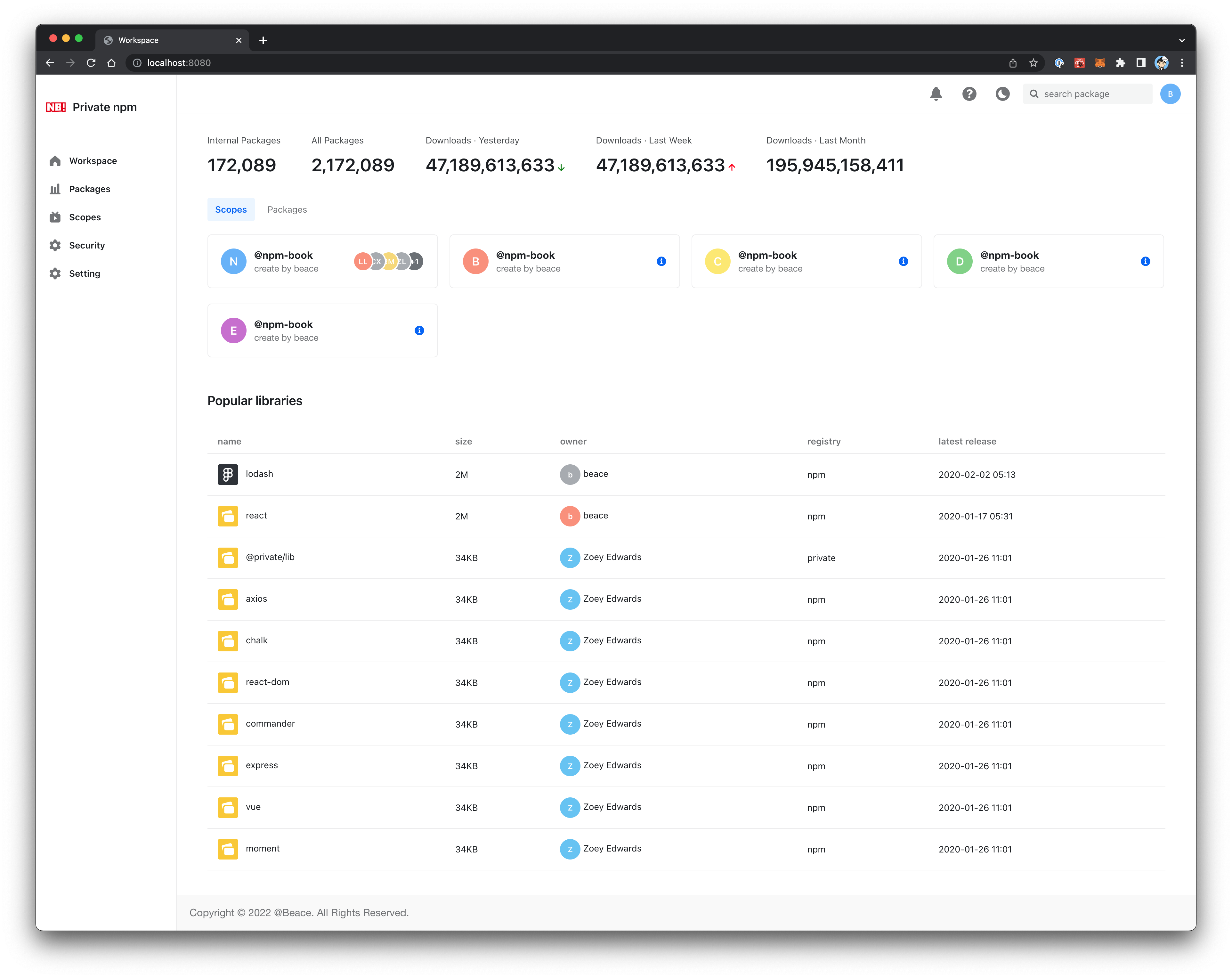This screenshot has width=1232, height=978.
Task: Click the Private npm logo
Action: tap(56, 108)
